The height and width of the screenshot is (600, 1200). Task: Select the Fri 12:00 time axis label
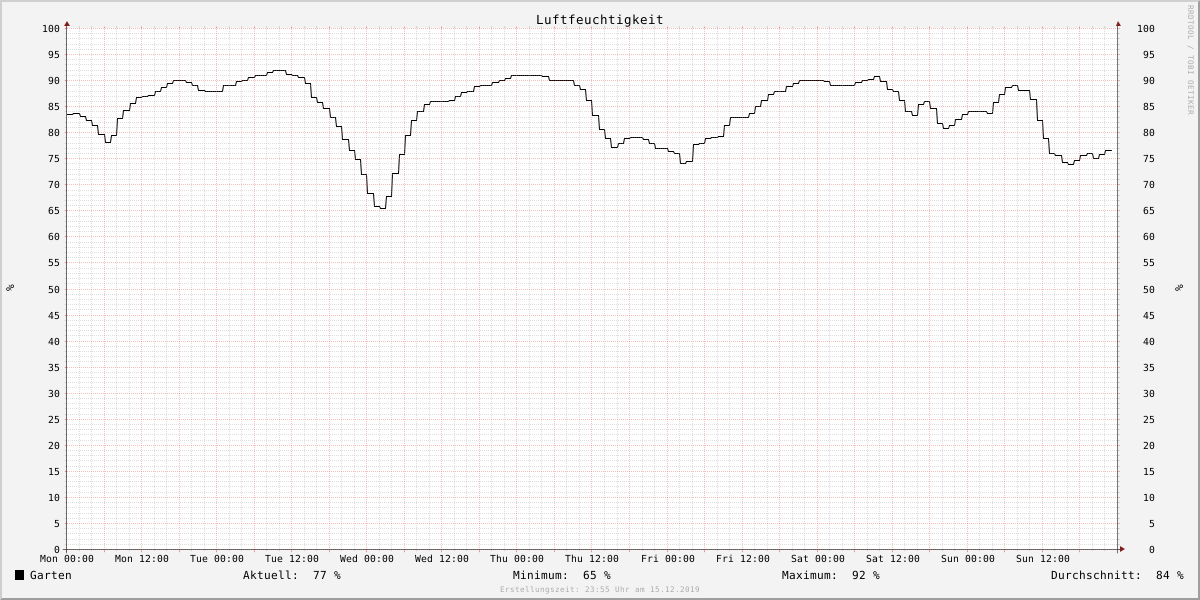743,559
